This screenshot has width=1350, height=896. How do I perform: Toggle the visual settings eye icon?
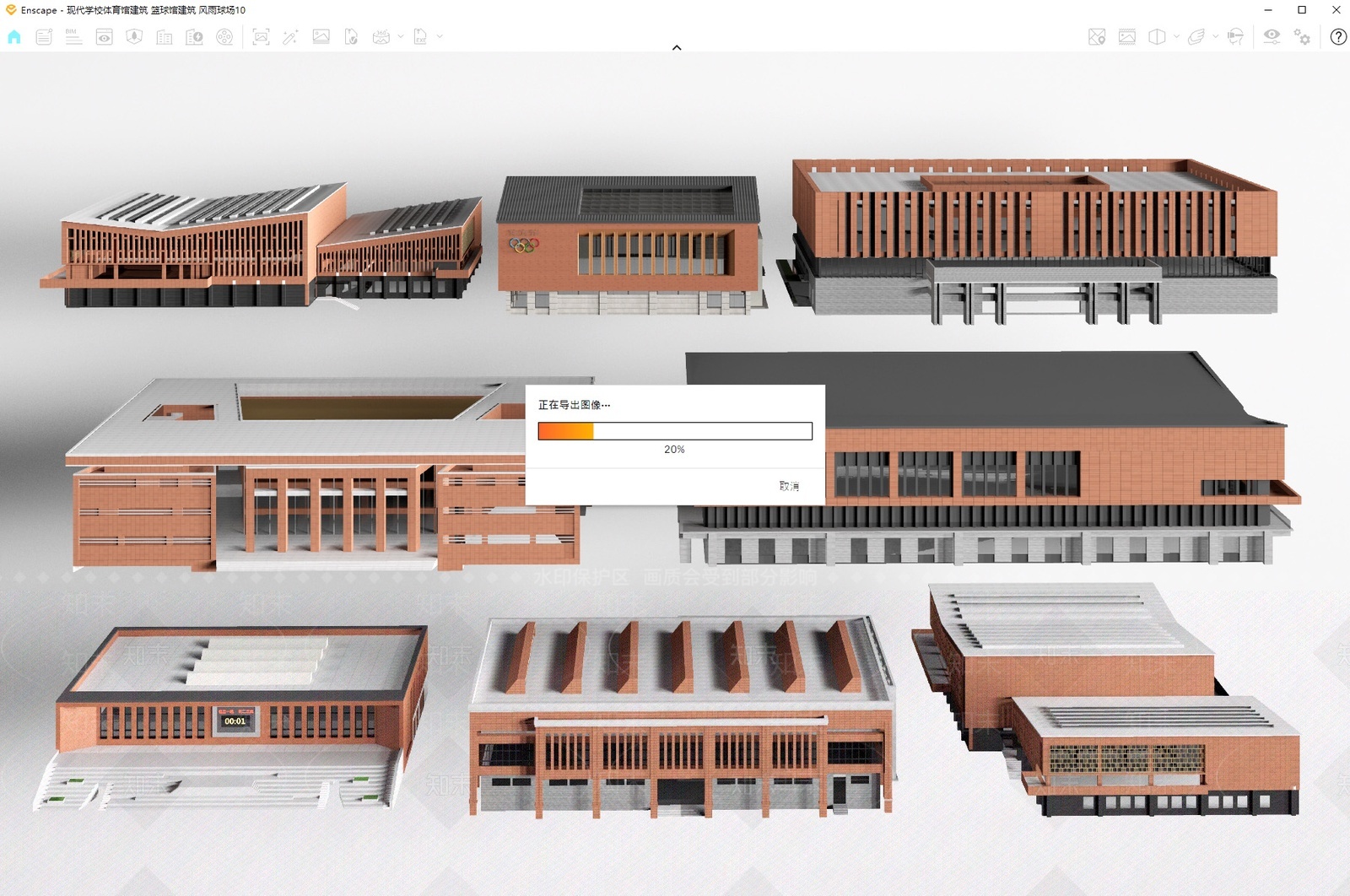point(1272,37)
